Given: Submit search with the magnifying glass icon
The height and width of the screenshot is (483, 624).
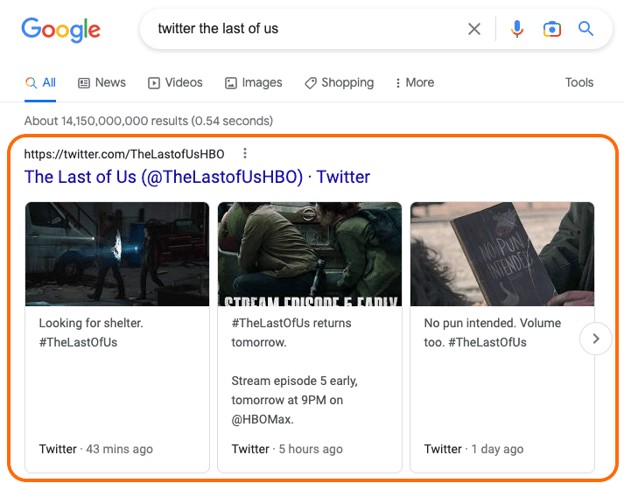Looking at the screenshot, I should (x=586, y=29).
